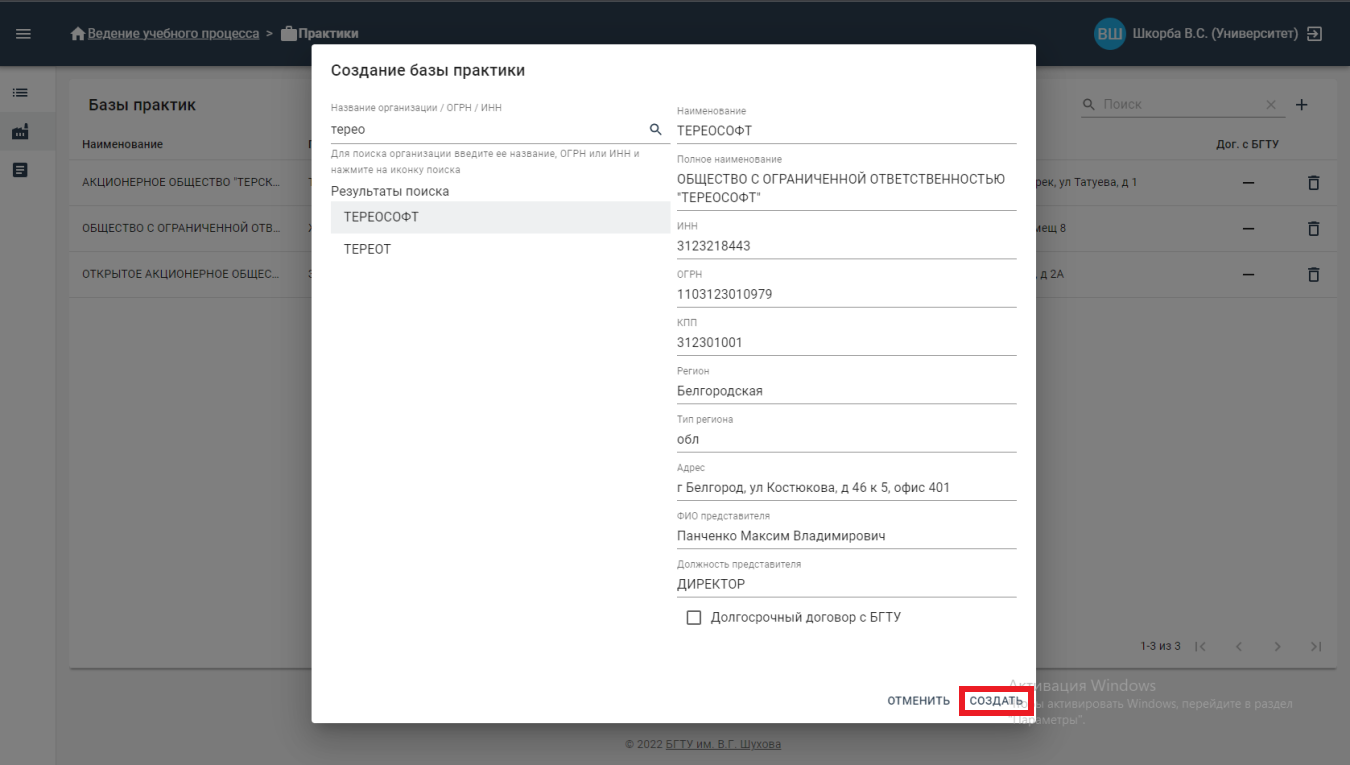
Task: Click Наименование column header
Action: pos(122,144)
